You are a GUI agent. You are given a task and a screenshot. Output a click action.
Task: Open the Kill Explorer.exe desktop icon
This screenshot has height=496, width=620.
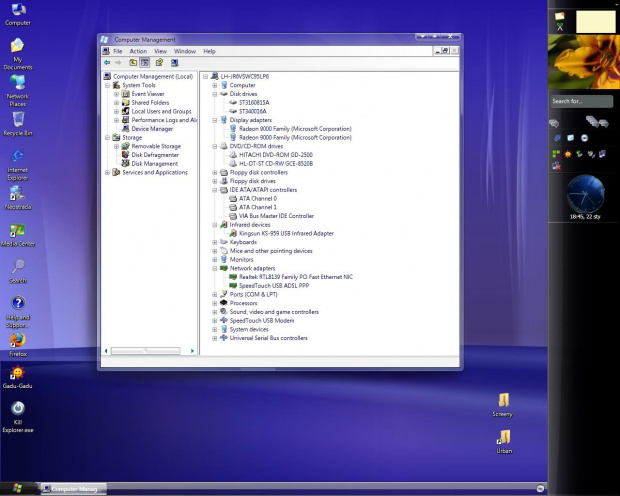pos(18,416)
